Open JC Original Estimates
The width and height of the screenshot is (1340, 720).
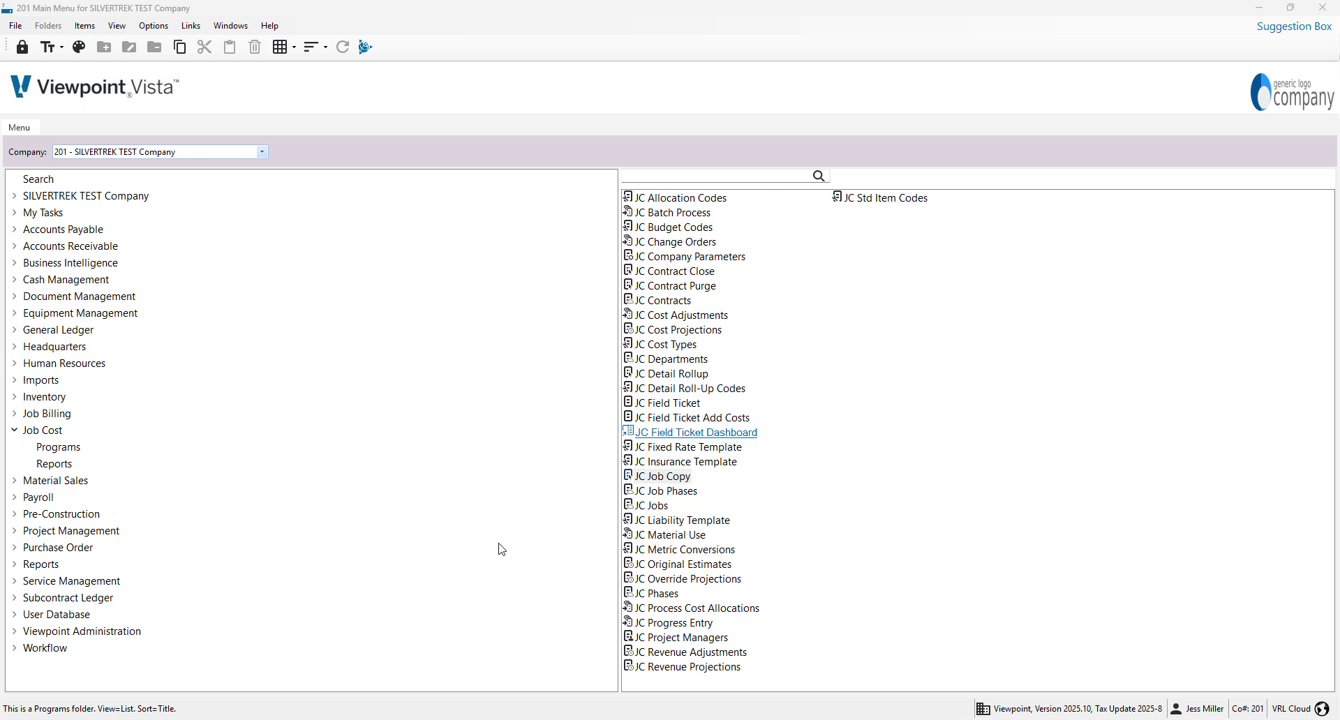pyautogui.click(x=683, y=564)
